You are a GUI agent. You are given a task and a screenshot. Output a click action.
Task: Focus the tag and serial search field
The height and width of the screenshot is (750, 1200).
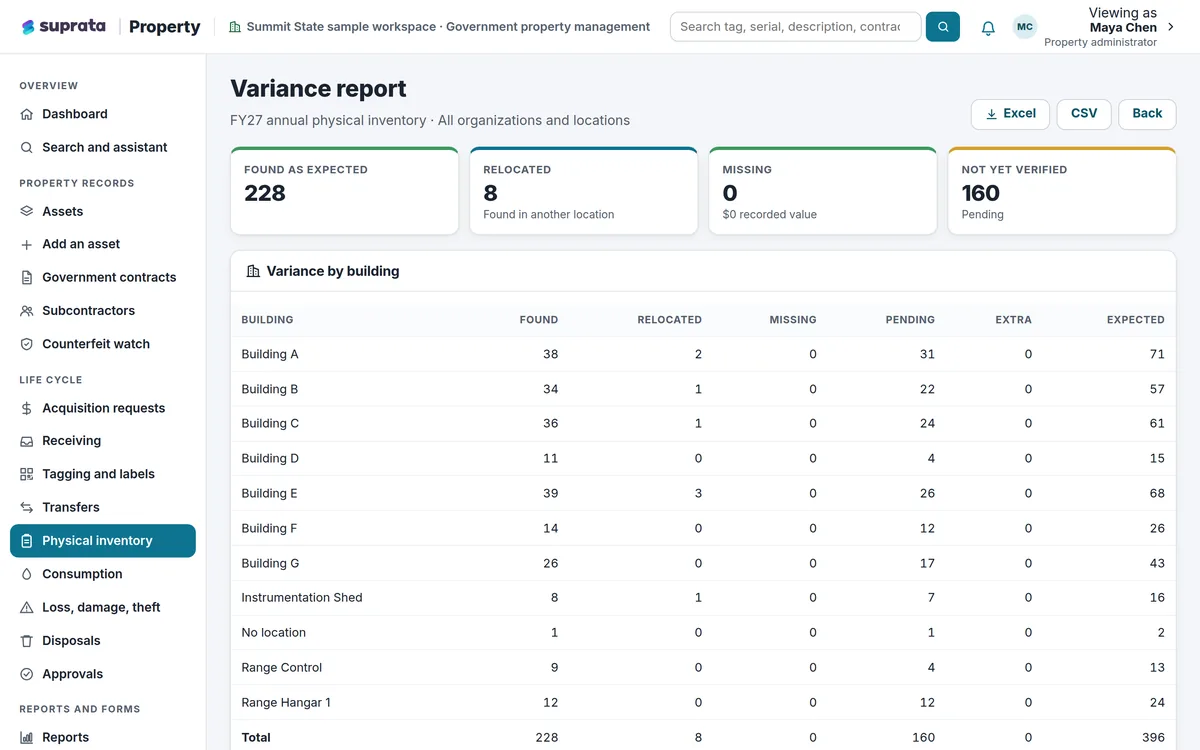point(795,27)
